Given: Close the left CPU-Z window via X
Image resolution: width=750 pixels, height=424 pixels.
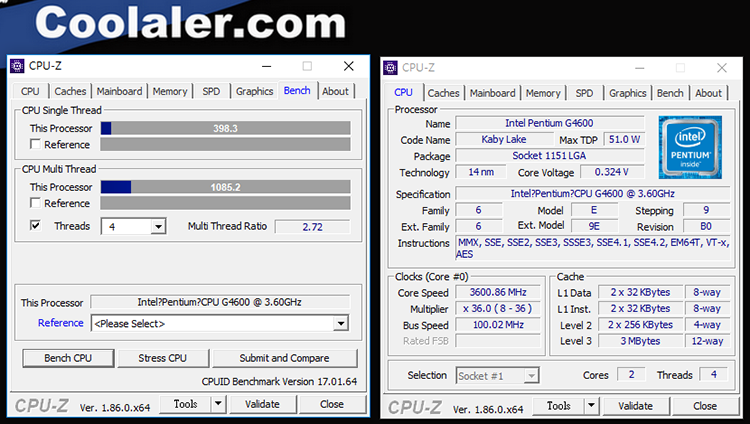Looking at the screenshot, I should coord(349,66).
